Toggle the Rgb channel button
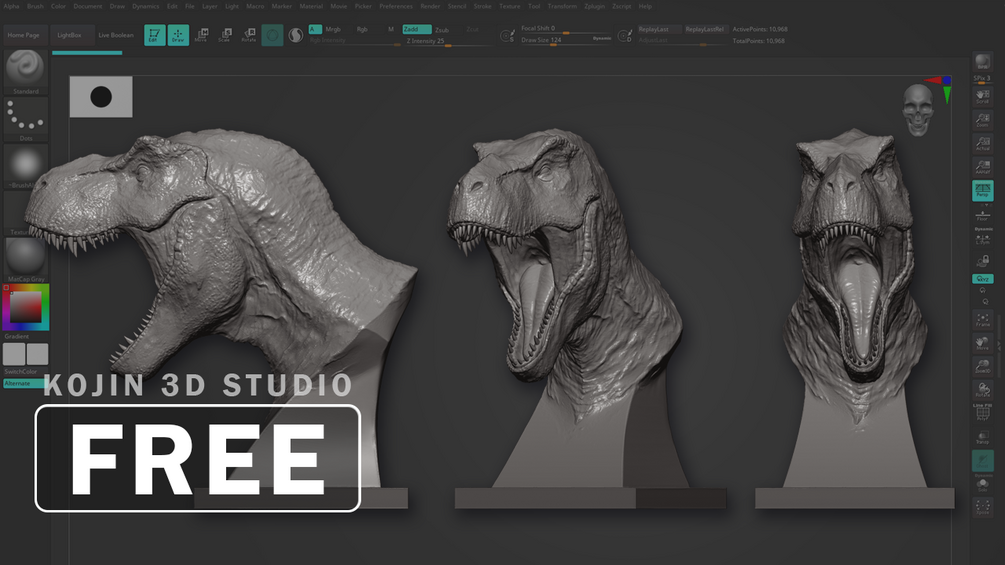This screenshot has width=1005, height=565. tap(362, 29)
